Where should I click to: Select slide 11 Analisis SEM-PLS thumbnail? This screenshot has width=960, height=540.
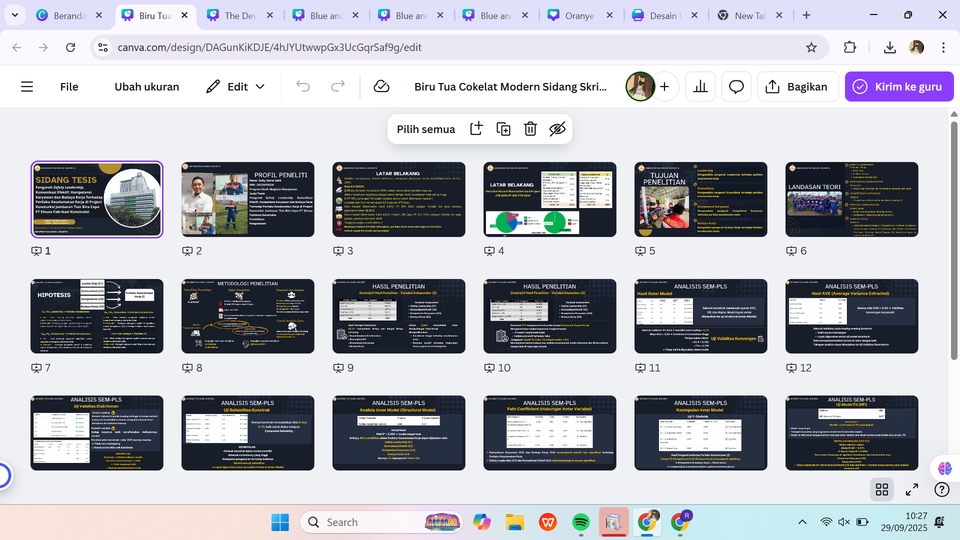700,316
